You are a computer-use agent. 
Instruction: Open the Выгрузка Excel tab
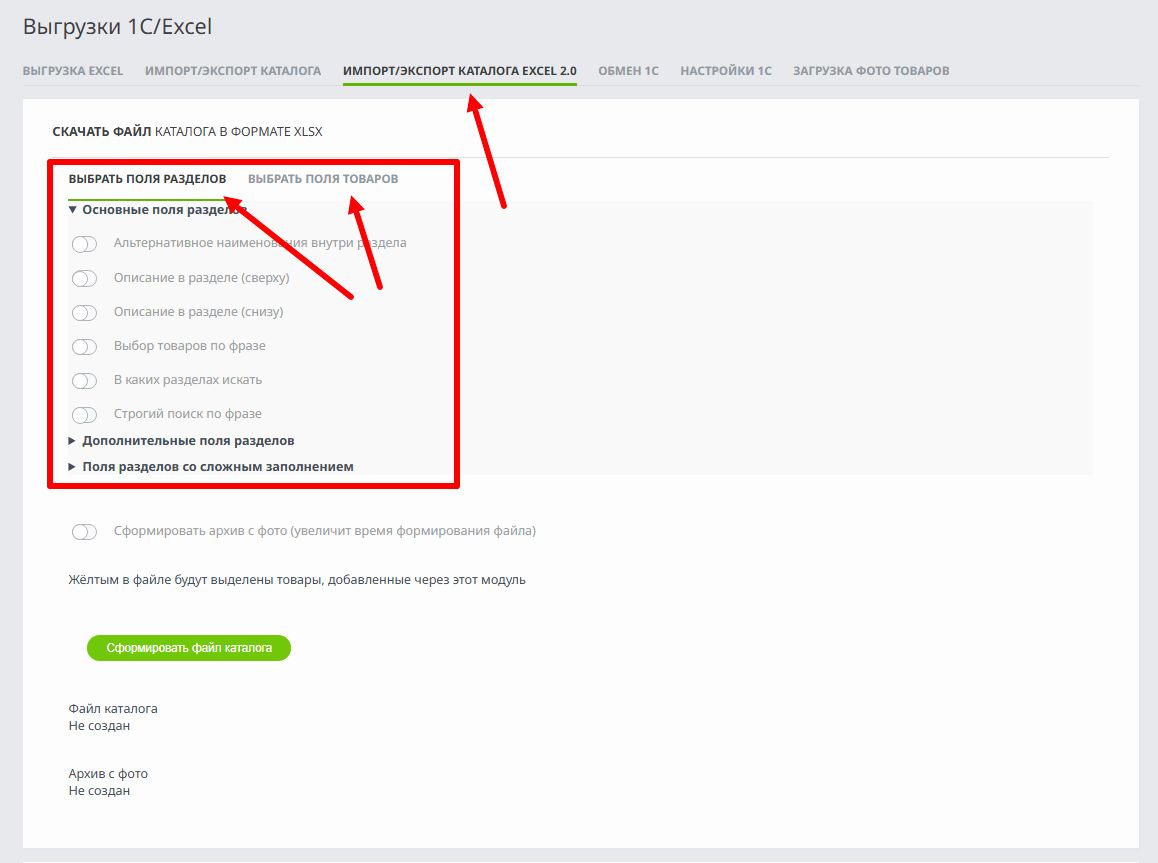click(72, 71)
